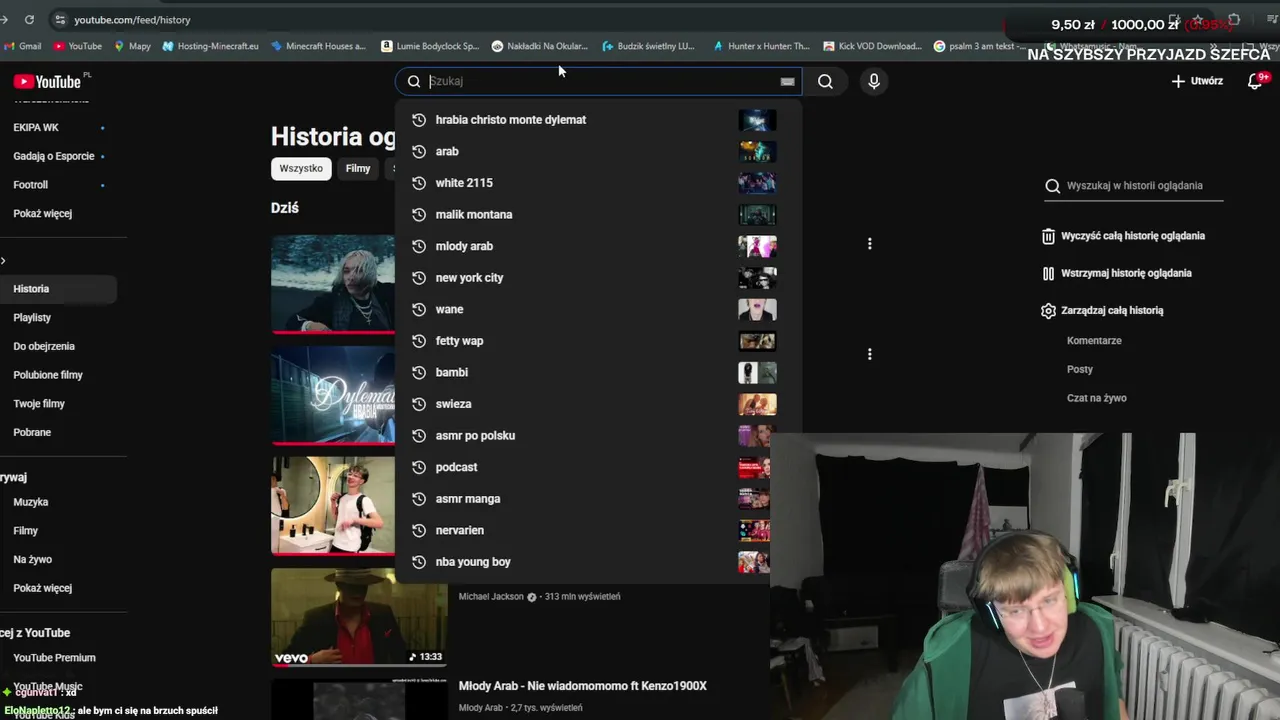Open the notifications bell
Image resolution: width=1280 pixels, height=720 pixels.
(x=1255, y=81)
